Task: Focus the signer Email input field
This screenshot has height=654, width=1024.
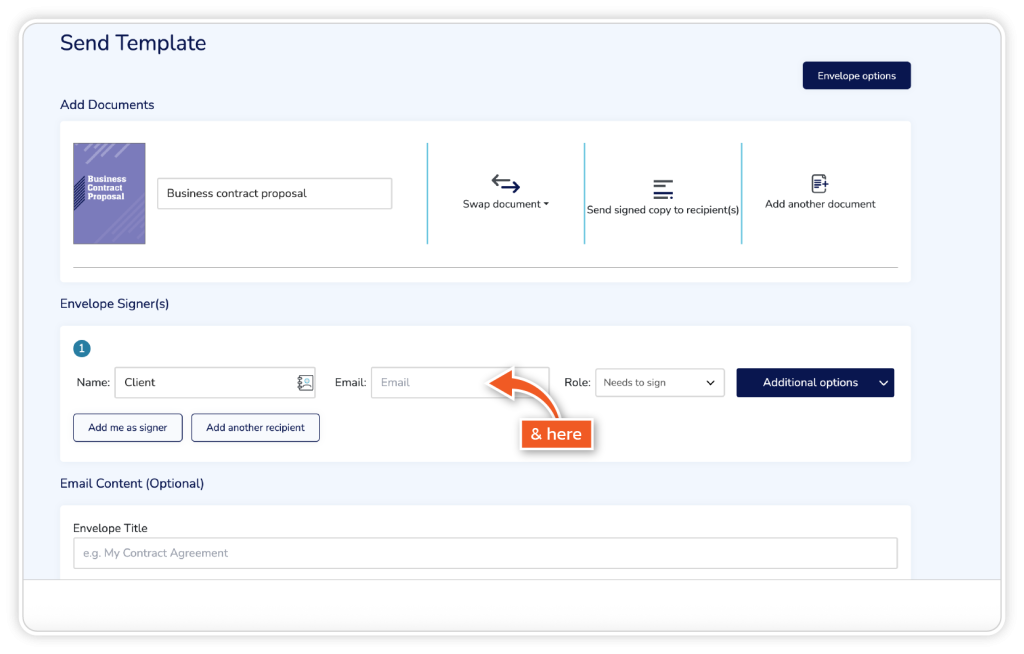Action: coord(428,383)
